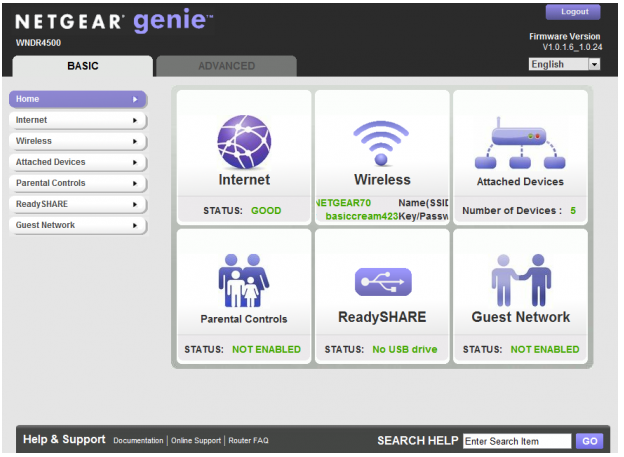The width and height of the screenshot is (624, 457).
Task: Click the No USB drive status
Action: 405,350
